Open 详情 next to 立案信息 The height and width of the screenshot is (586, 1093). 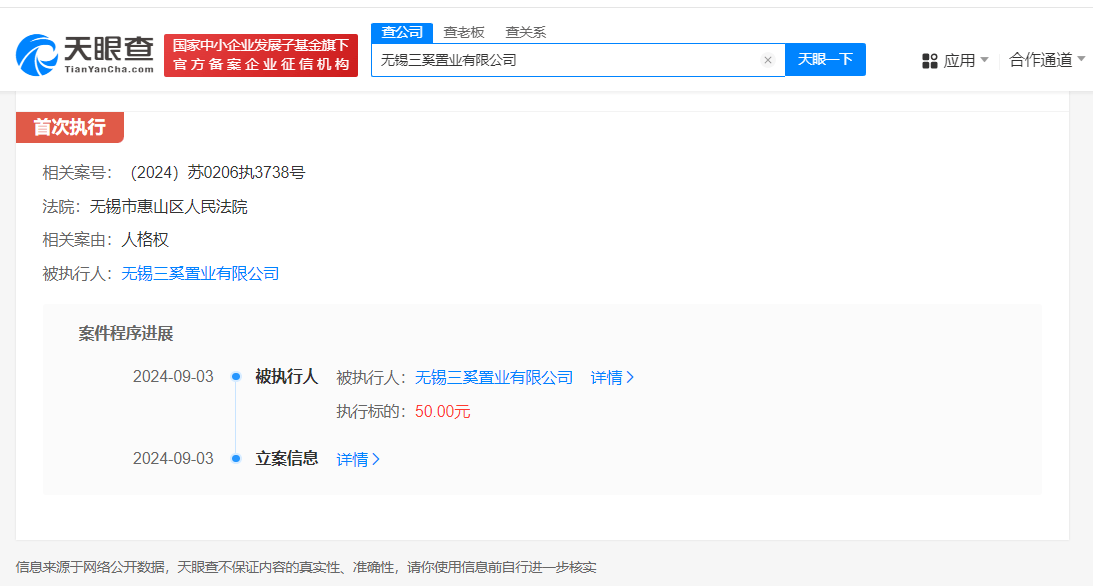(x=358, y=459)
